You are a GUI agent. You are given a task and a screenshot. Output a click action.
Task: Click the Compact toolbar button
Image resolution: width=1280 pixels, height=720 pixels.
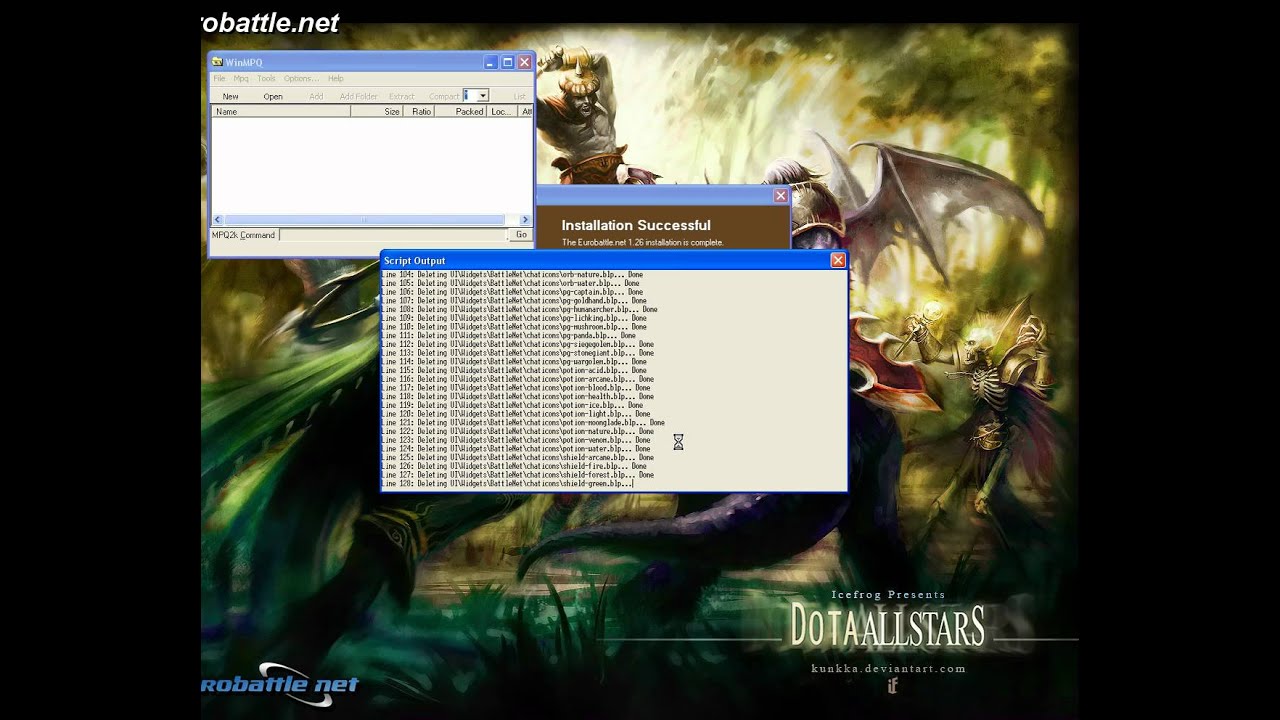(444, 96)
